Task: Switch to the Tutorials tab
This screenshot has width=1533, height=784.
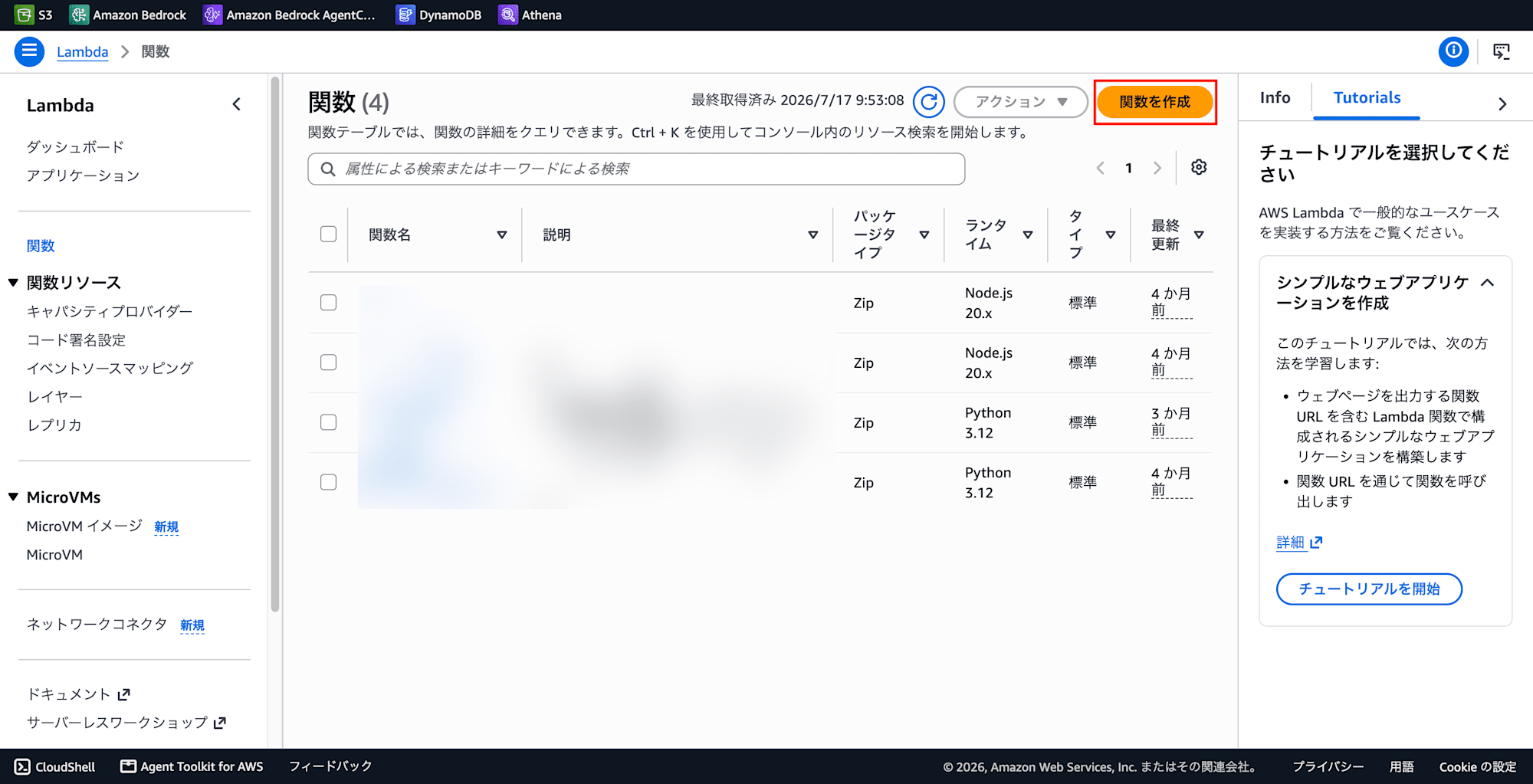Action: click(x=1367, y=97)
